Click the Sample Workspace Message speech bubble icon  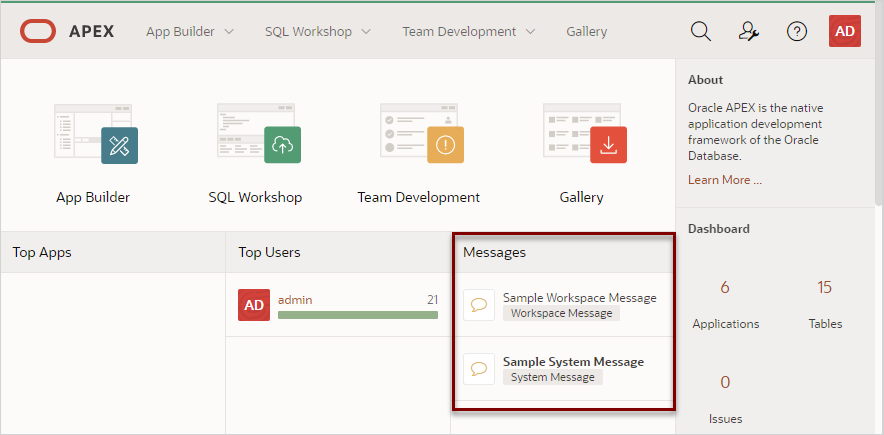pos(479,305)
